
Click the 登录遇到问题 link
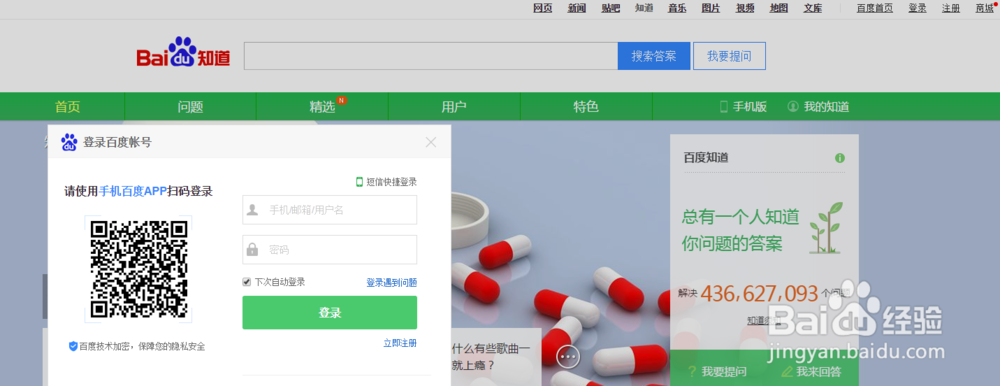[392, 282]
